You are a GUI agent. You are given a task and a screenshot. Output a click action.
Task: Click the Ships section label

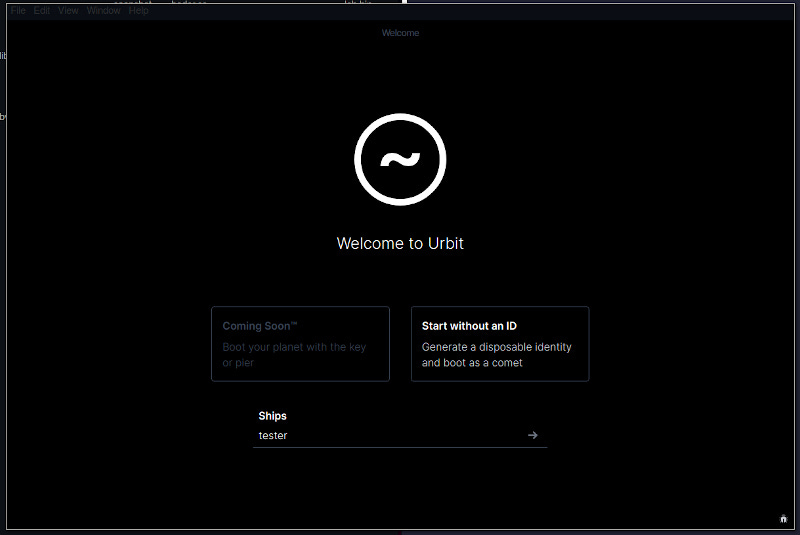click(272, 416)
